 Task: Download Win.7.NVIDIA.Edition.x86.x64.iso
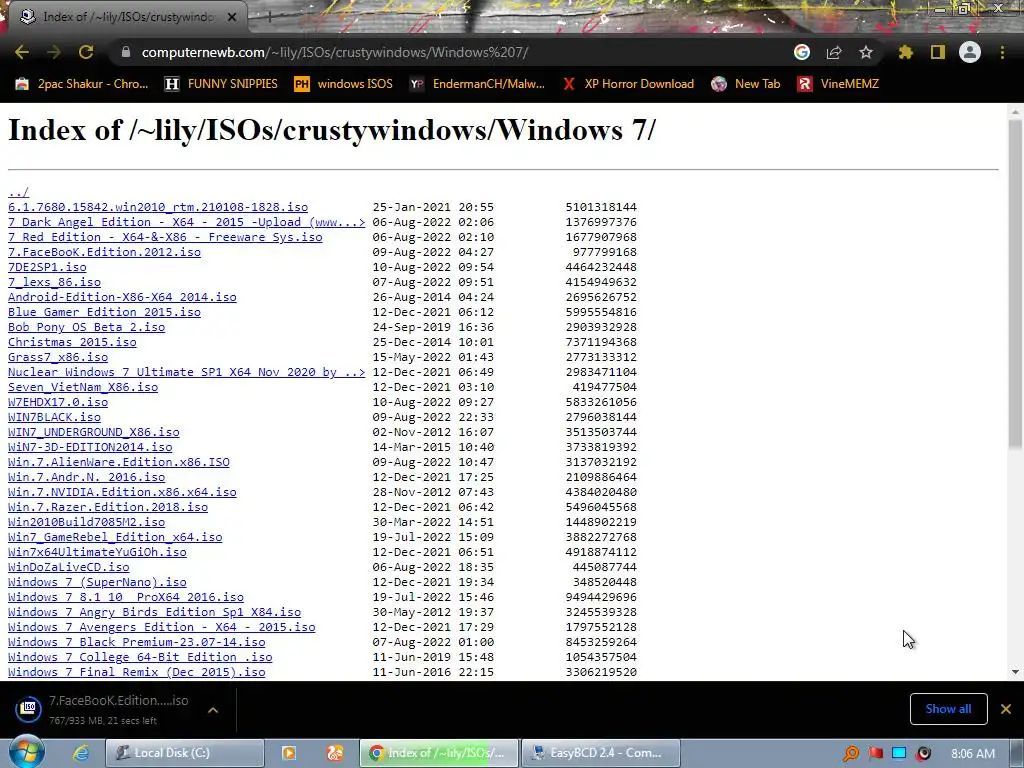122,492
